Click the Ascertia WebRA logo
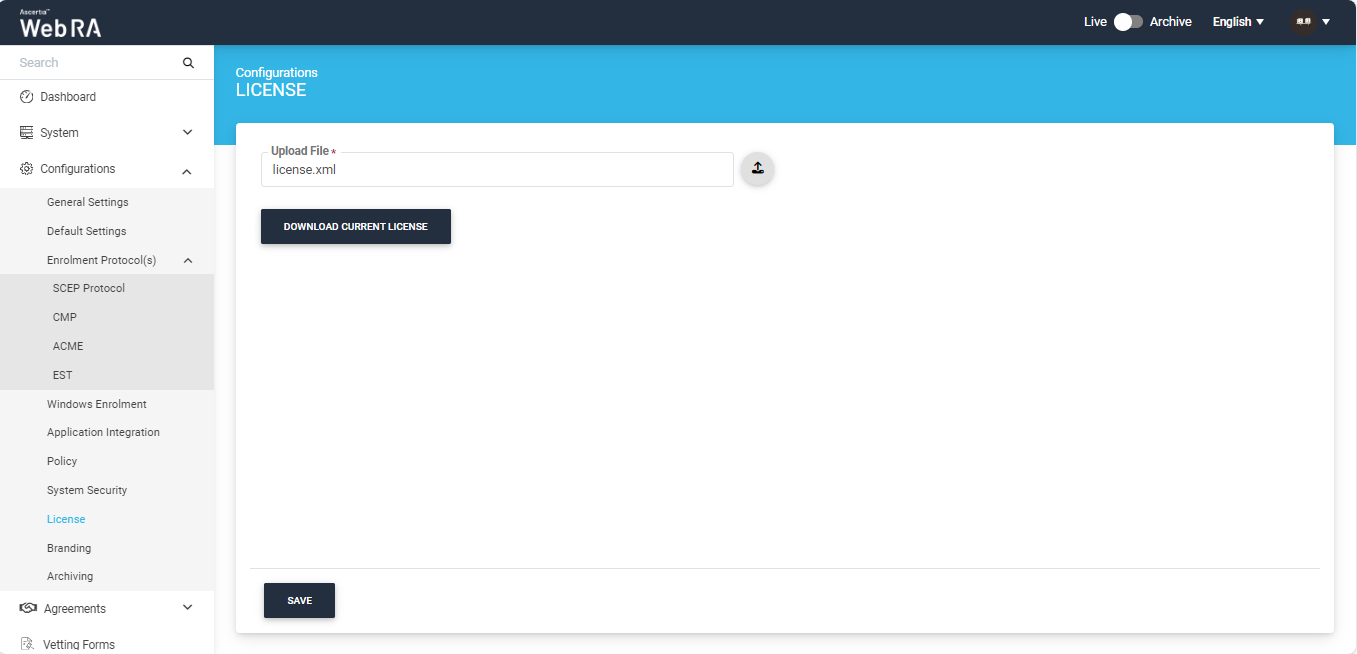This screenshot has height=654, width=1357. (x=60, y=23)
